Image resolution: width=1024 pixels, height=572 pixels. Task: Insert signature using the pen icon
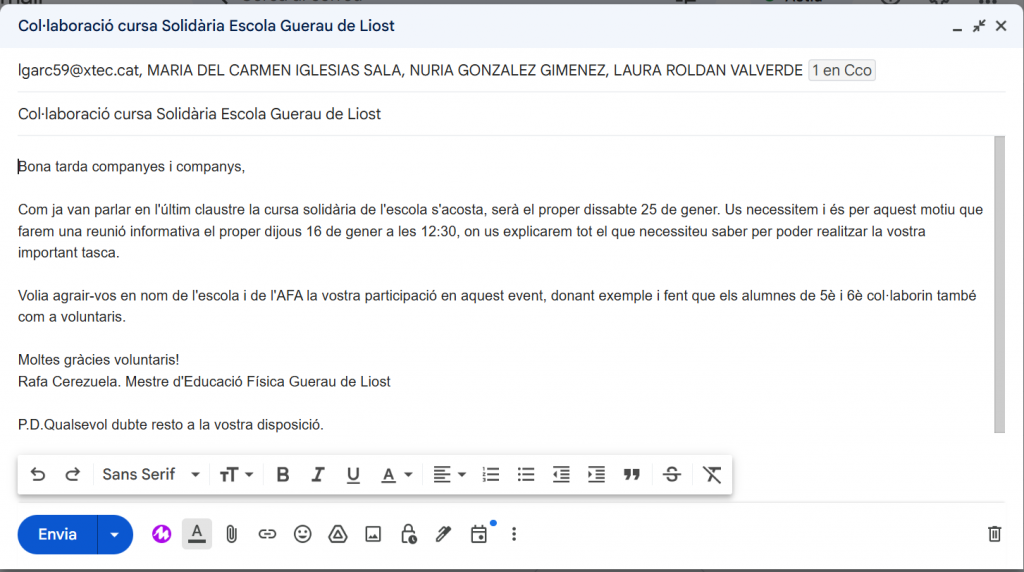pos(443,534)
